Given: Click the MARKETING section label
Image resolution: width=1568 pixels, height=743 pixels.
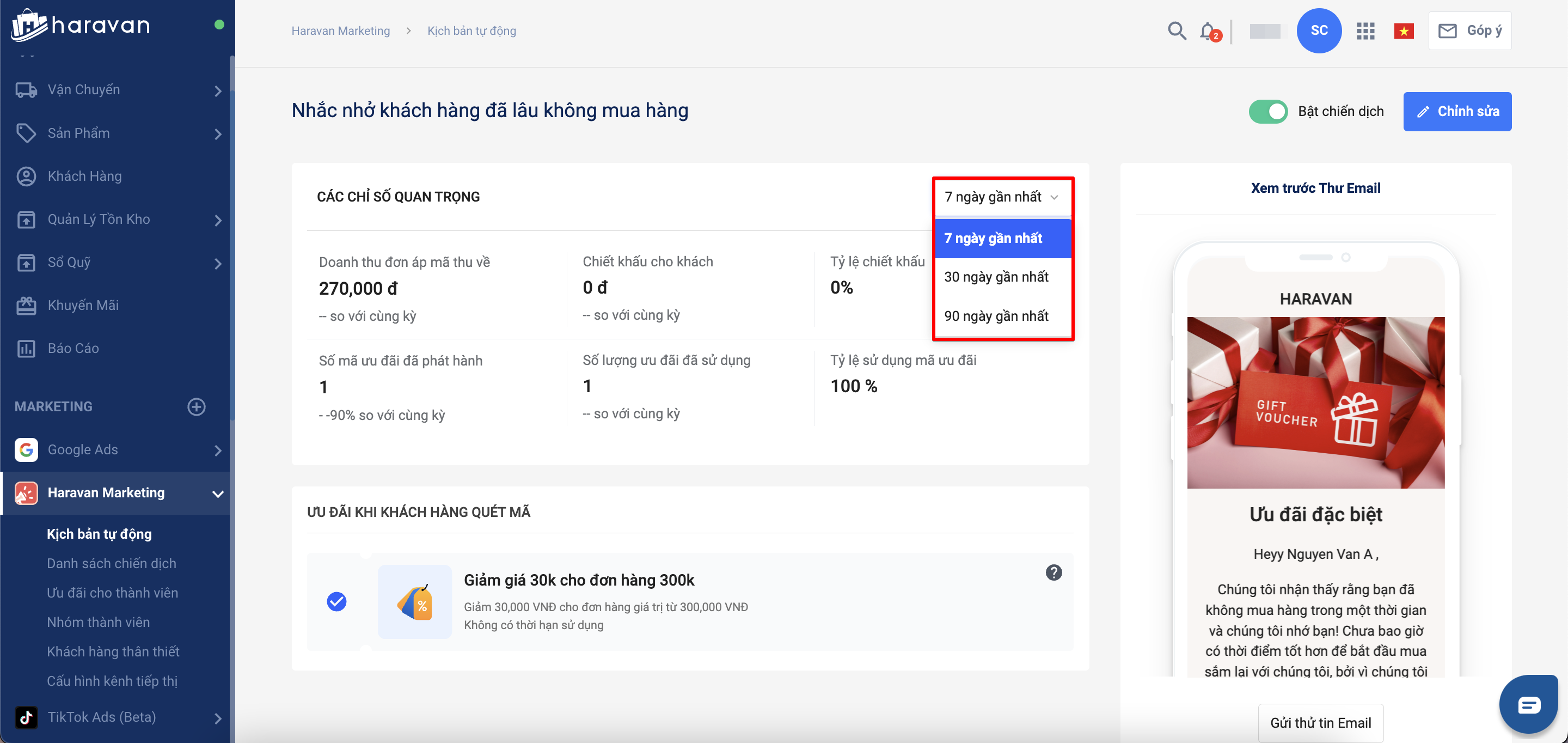Looking at the screenshot, I should (x=53, y=407).
